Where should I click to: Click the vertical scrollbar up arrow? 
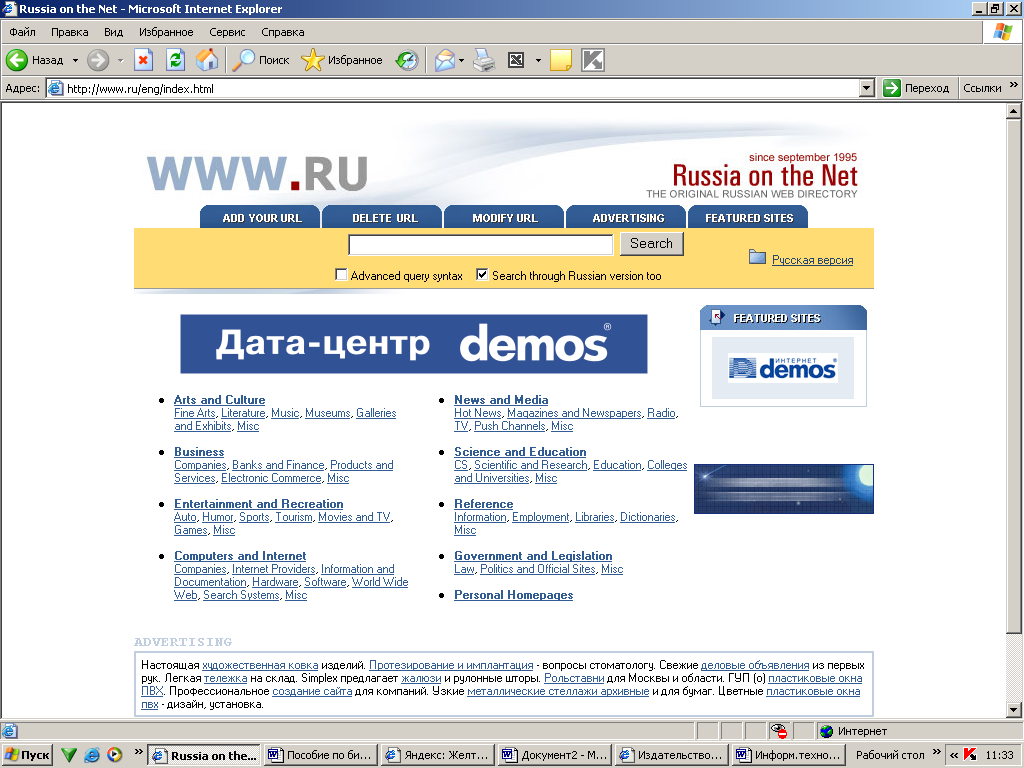click(x=1014, y=111)
